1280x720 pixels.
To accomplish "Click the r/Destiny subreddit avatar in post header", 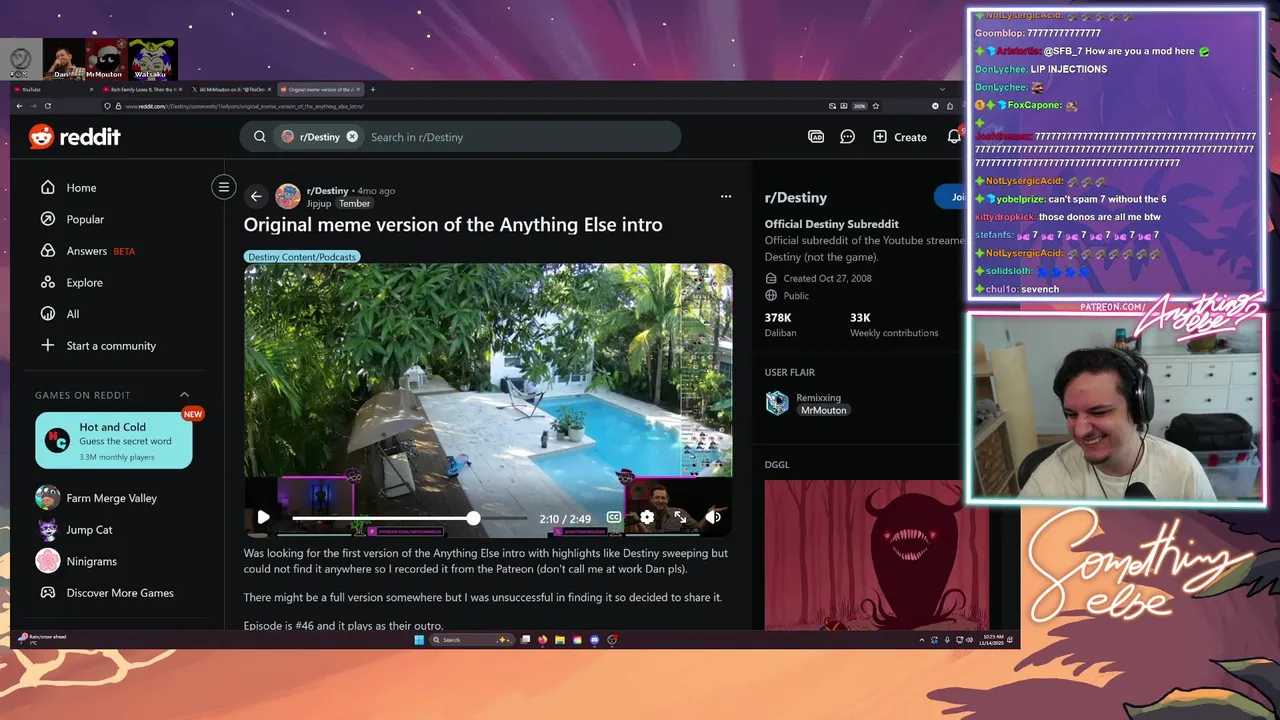I will click(x=288, y=196).
